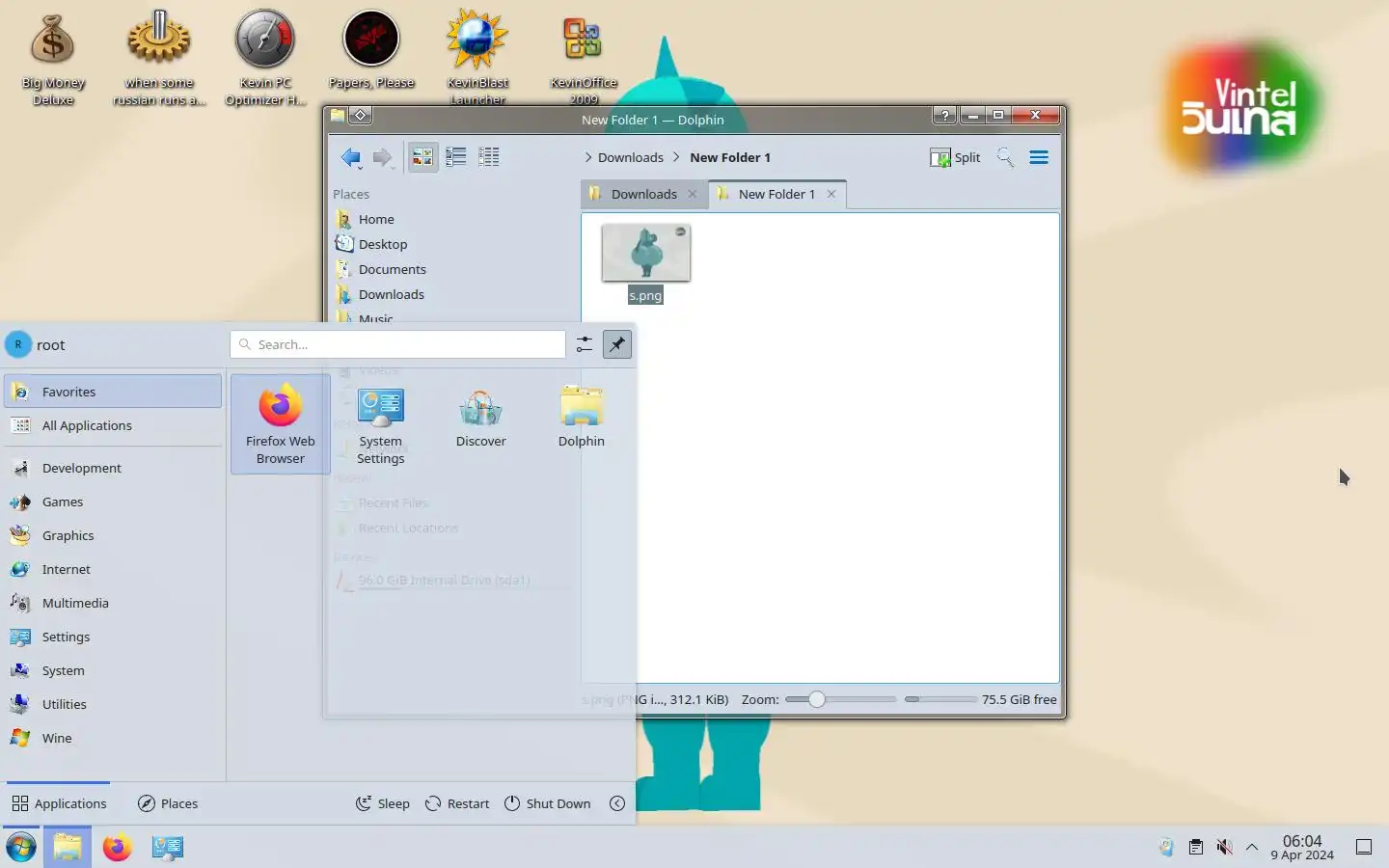Launch System Settings from favorites
The image size is (1389, 868).
point(381,424)
